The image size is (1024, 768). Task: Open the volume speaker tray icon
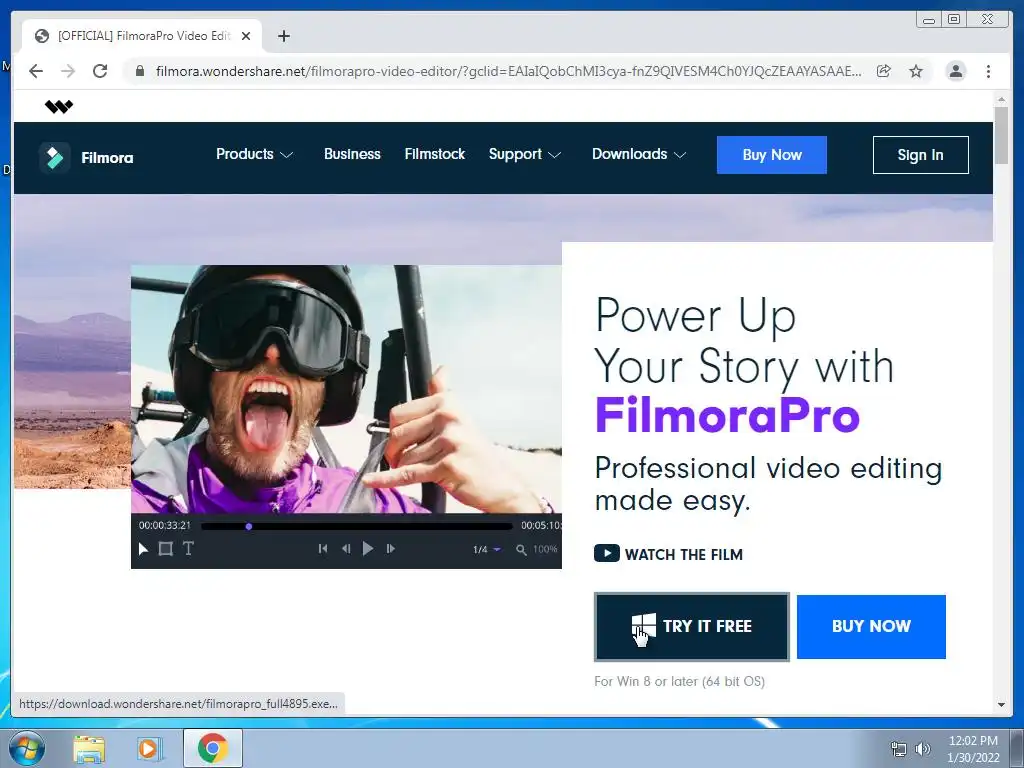click(922, 749)
